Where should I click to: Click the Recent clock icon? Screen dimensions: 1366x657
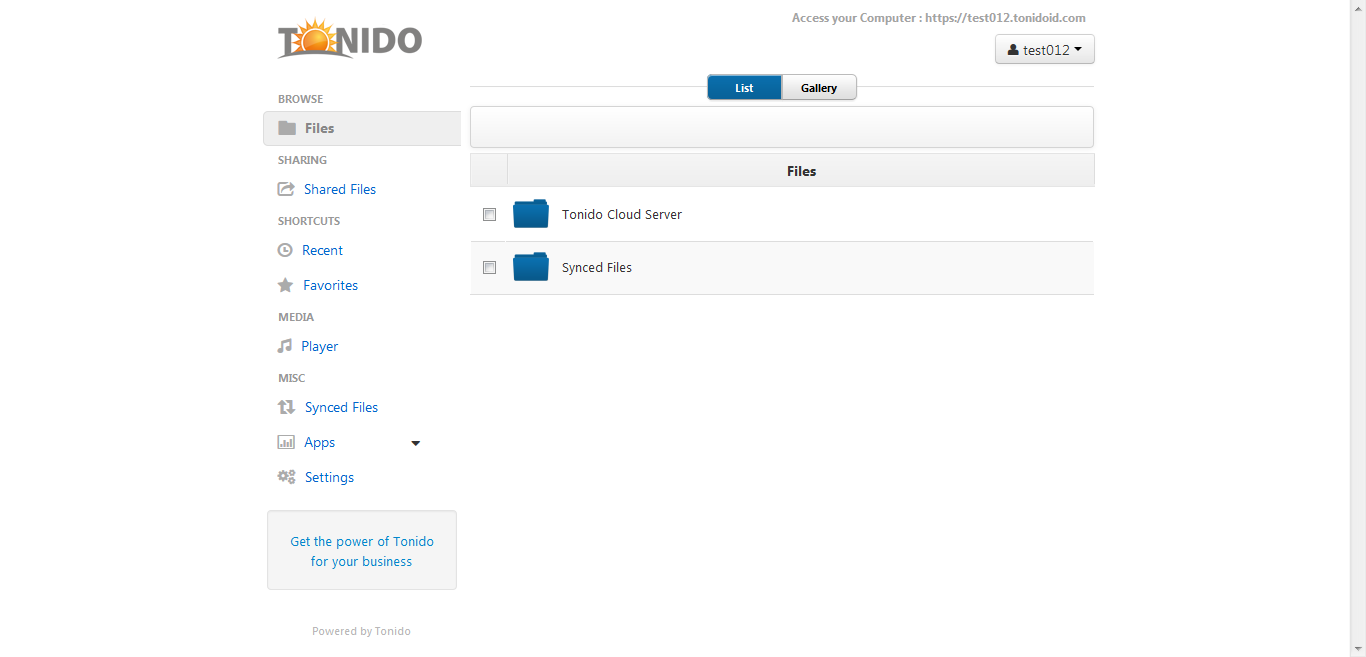[x=285, y=250]
